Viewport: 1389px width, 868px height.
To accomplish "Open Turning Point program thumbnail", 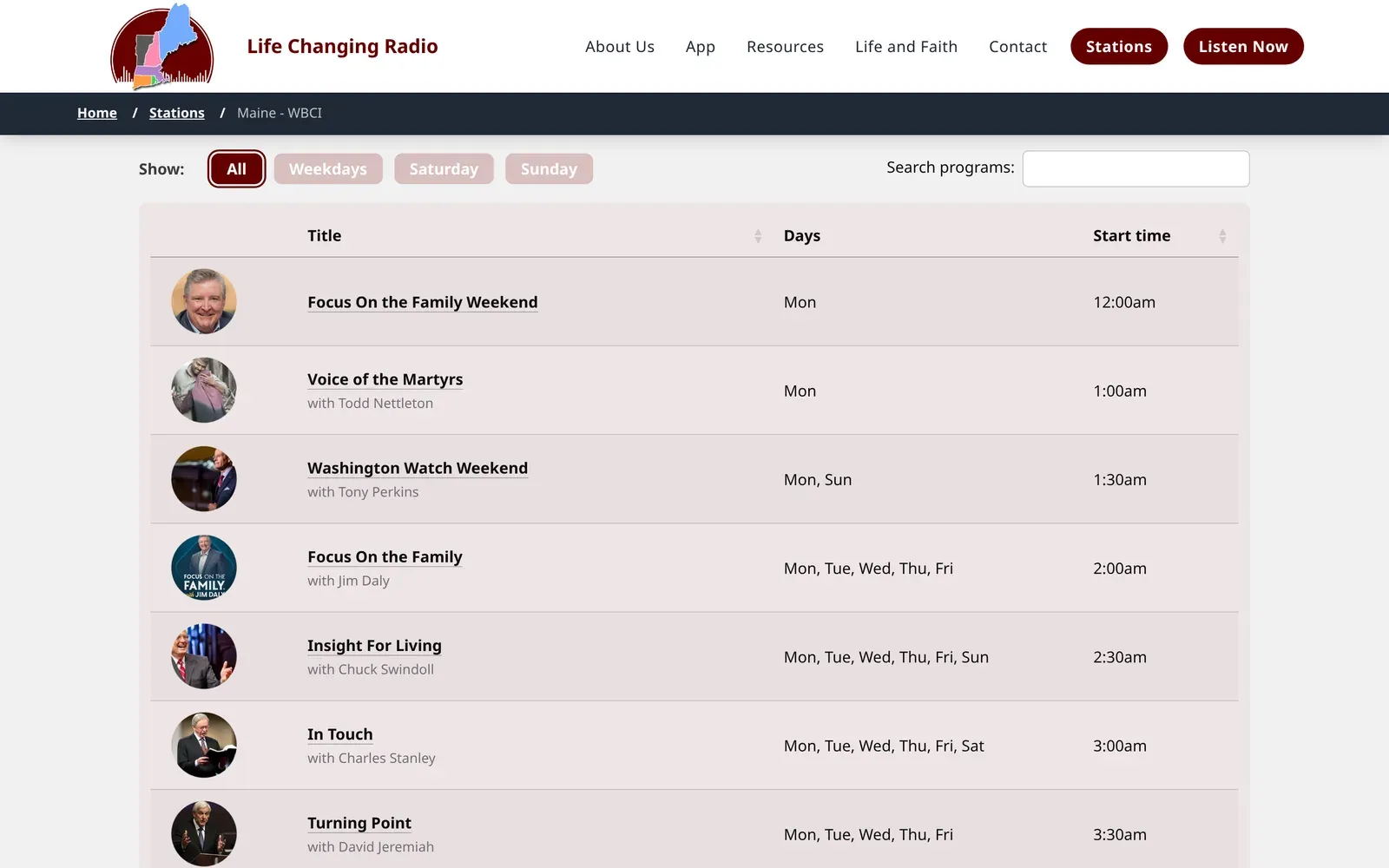I will point(204,833).
